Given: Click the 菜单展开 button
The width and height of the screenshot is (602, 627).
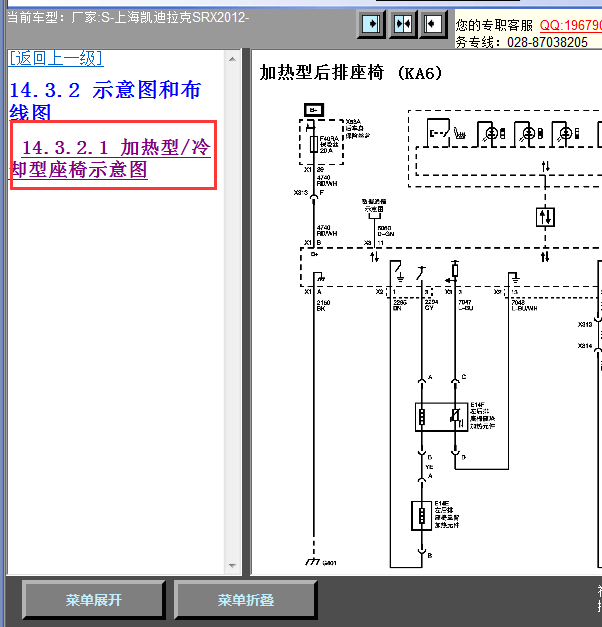Looking at the screenshot, I should pos(94,600).
